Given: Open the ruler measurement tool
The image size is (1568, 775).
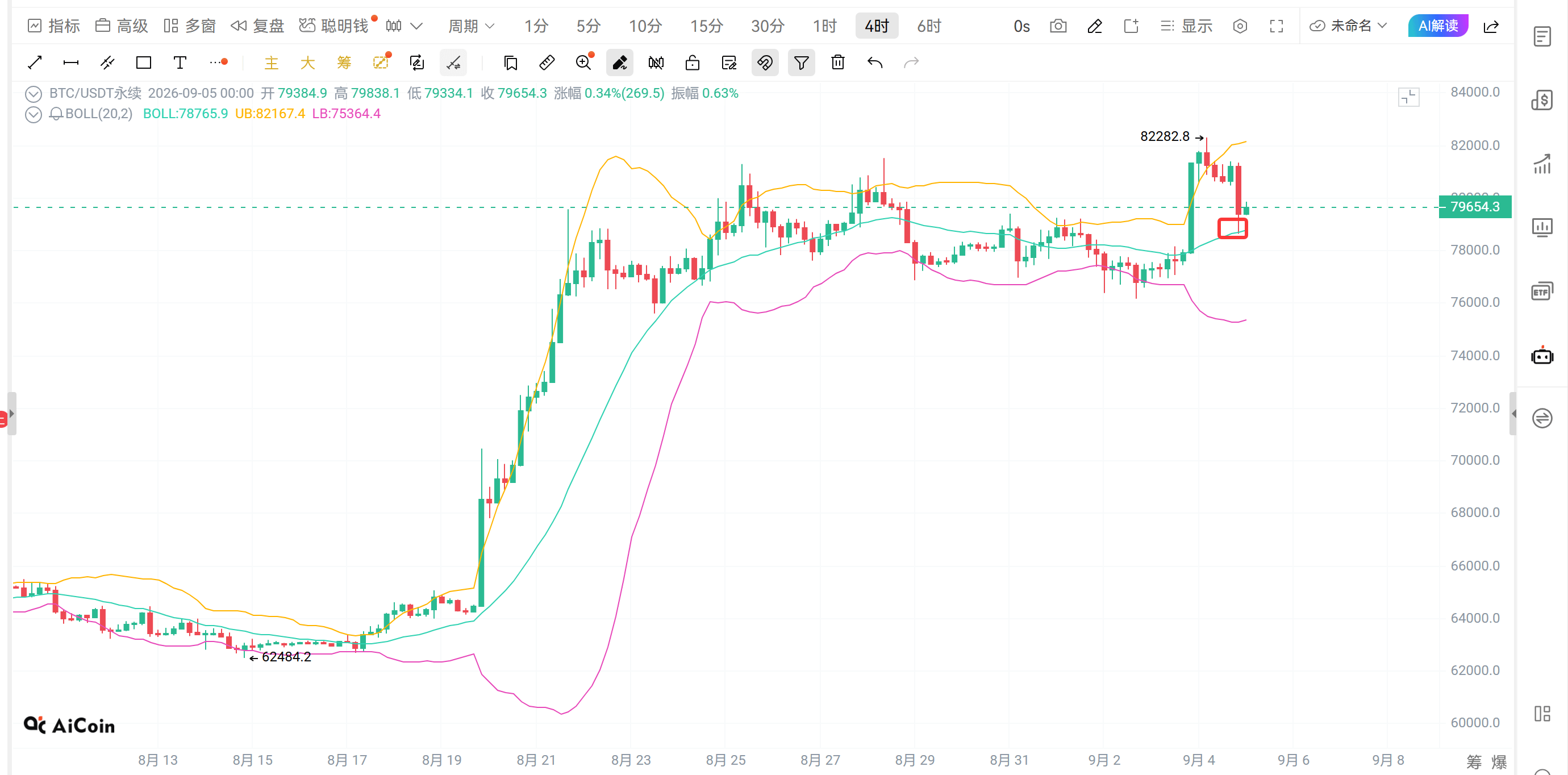Looking at the screenshot, I should [x=547, y=62].
